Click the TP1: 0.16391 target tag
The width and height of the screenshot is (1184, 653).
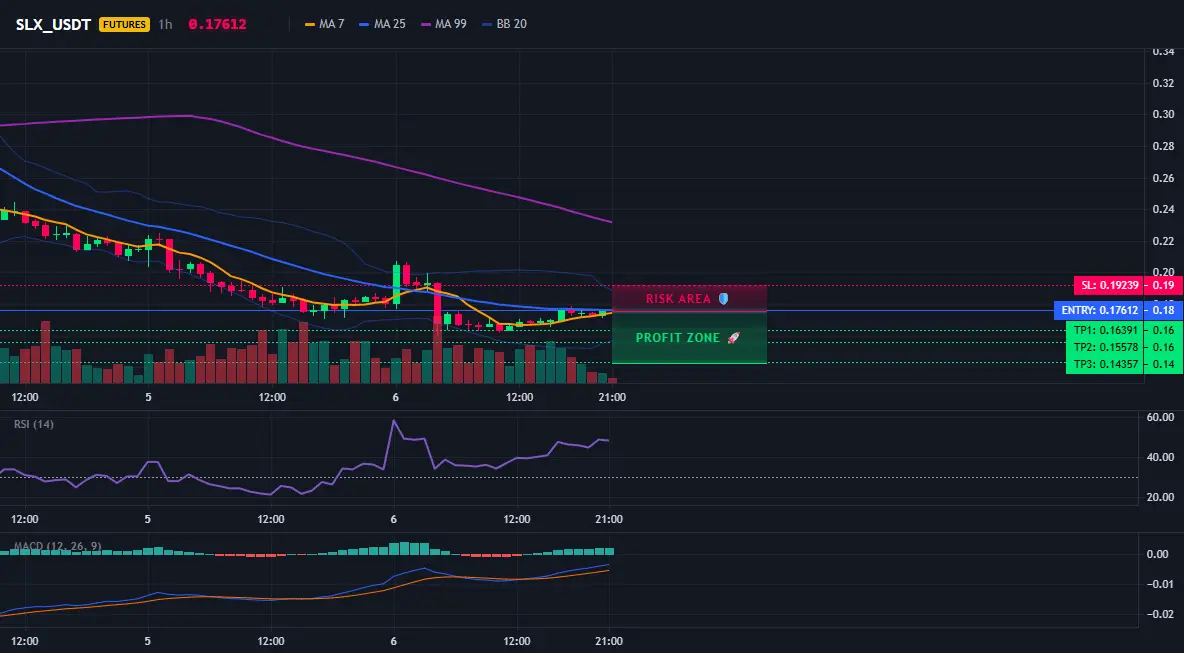click(x=1107, y=330)
